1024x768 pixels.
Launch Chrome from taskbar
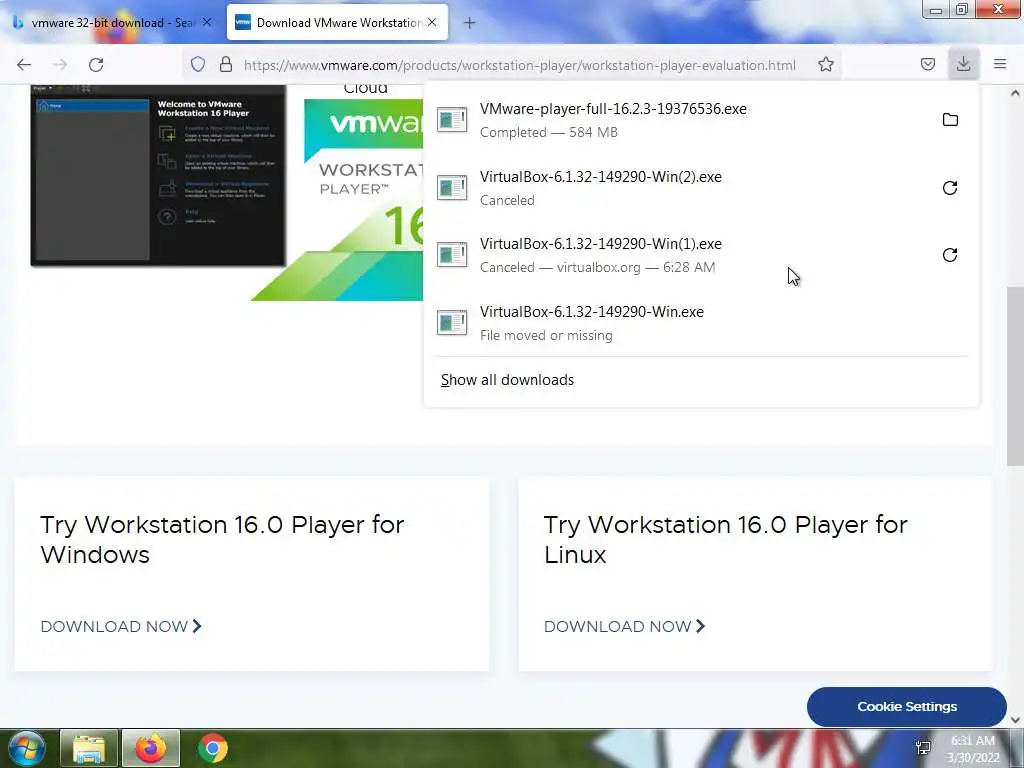[x=213, y=748]
